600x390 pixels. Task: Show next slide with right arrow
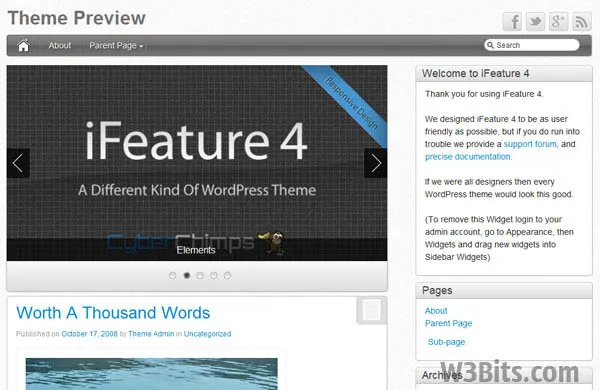[375, 163]
